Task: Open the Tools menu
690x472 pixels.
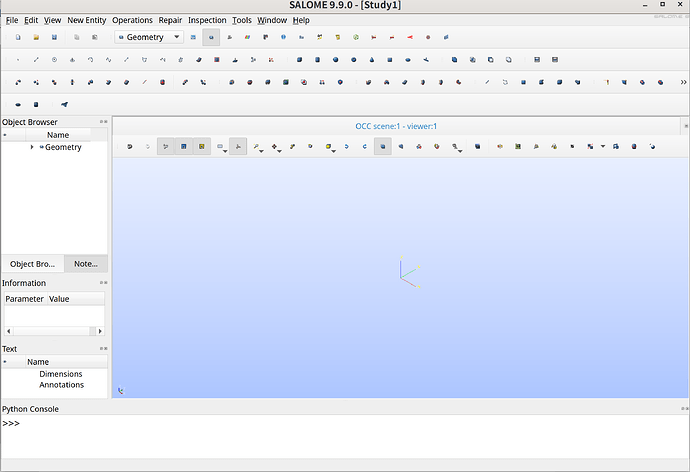Action: point(242,20)
